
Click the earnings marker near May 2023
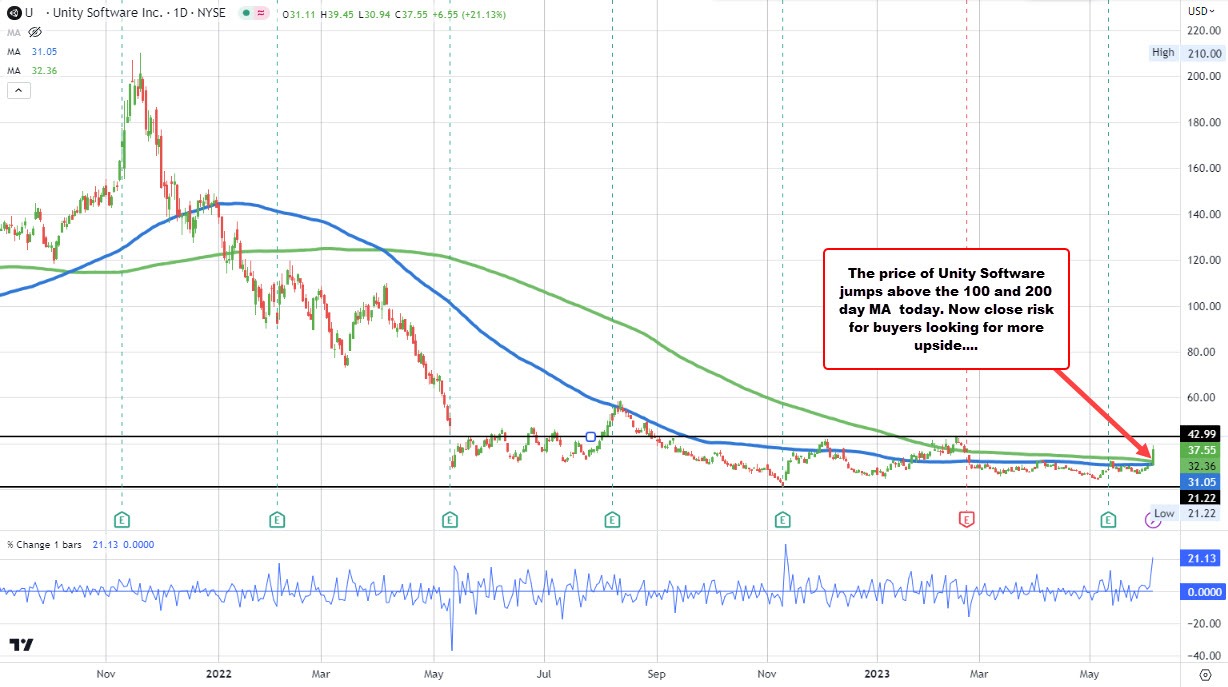coord(1108,519)
